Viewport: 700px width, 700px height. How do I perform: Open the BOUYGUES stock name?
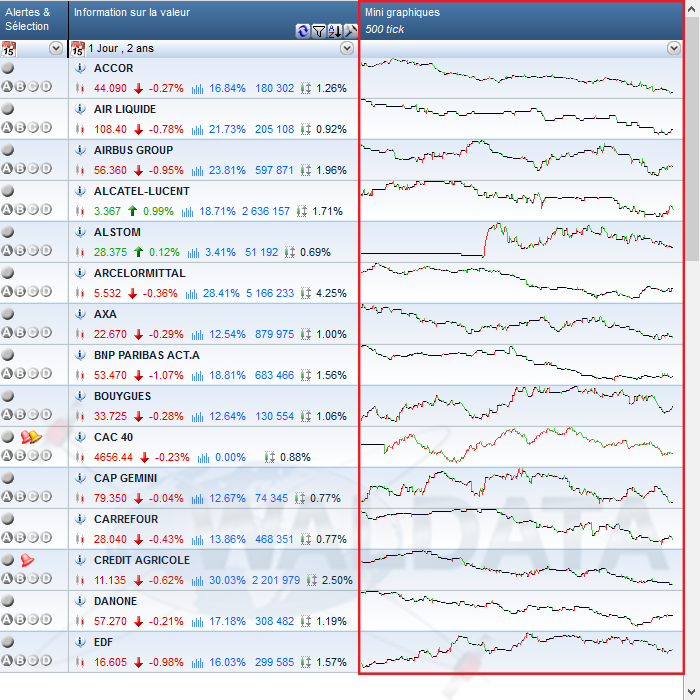tap(122, 396)
